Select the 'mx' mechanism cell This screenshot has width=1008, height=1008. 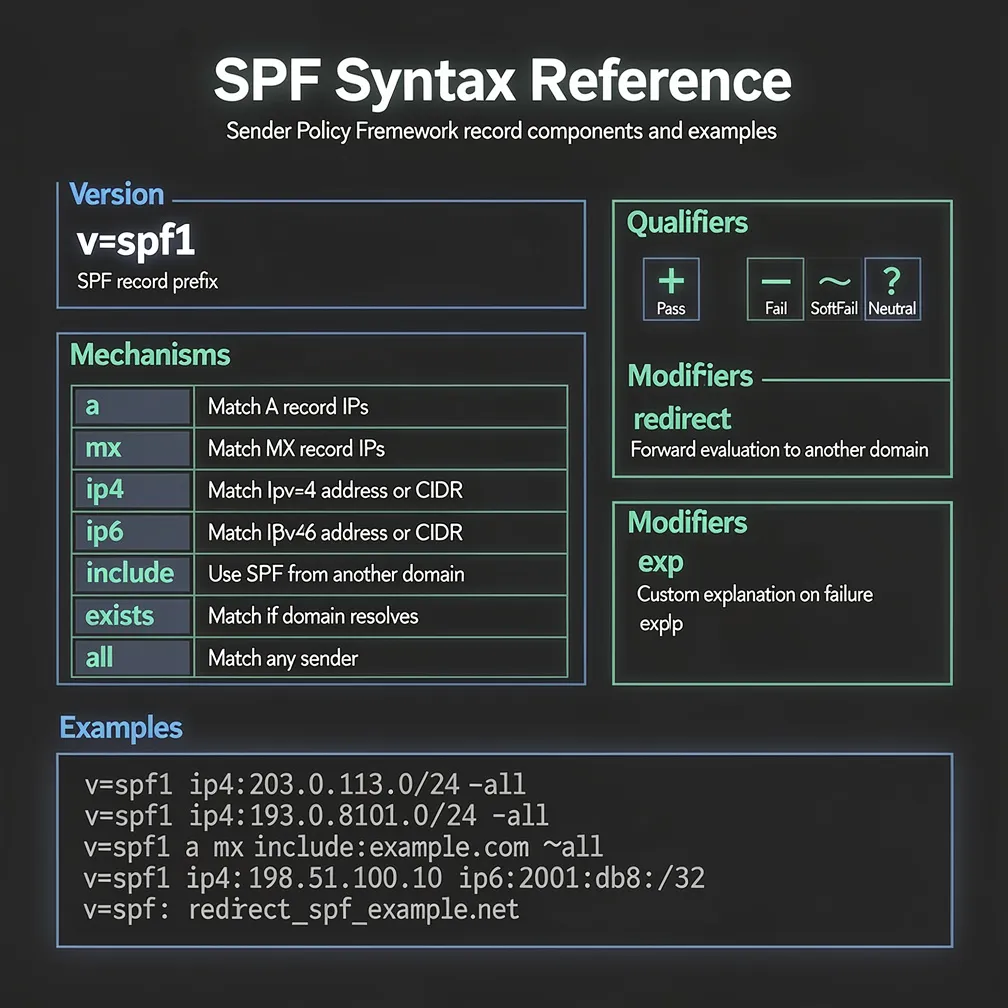132,448
